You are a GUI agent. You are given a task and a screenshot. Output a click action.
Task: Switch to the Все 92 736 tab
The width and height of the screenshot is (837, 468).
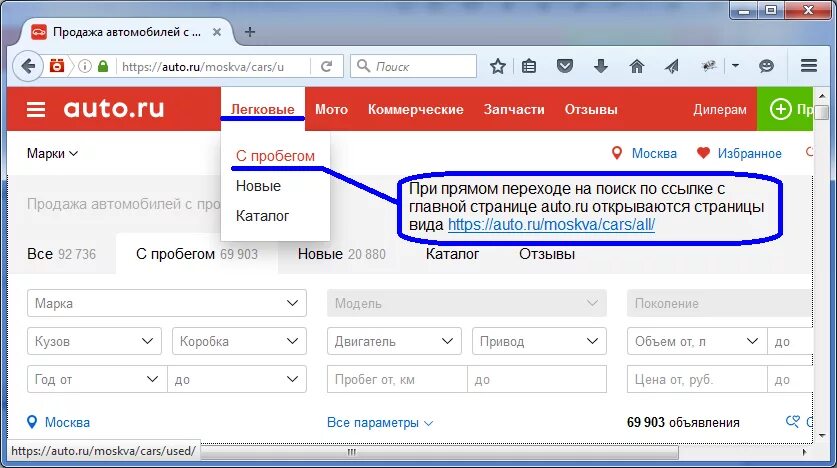click(61, 254)
